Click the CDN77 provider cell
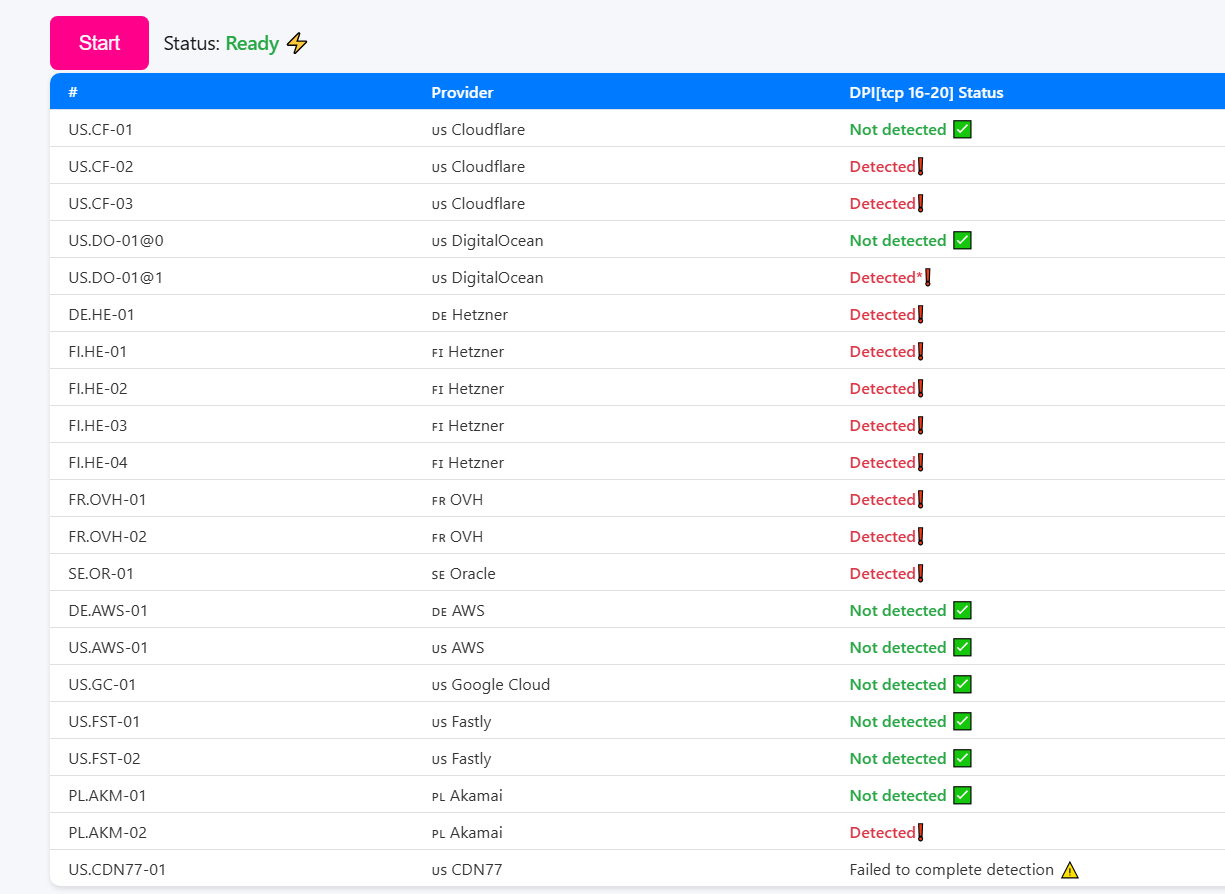This screenshot has width=1225, height=894. (467, 869)
